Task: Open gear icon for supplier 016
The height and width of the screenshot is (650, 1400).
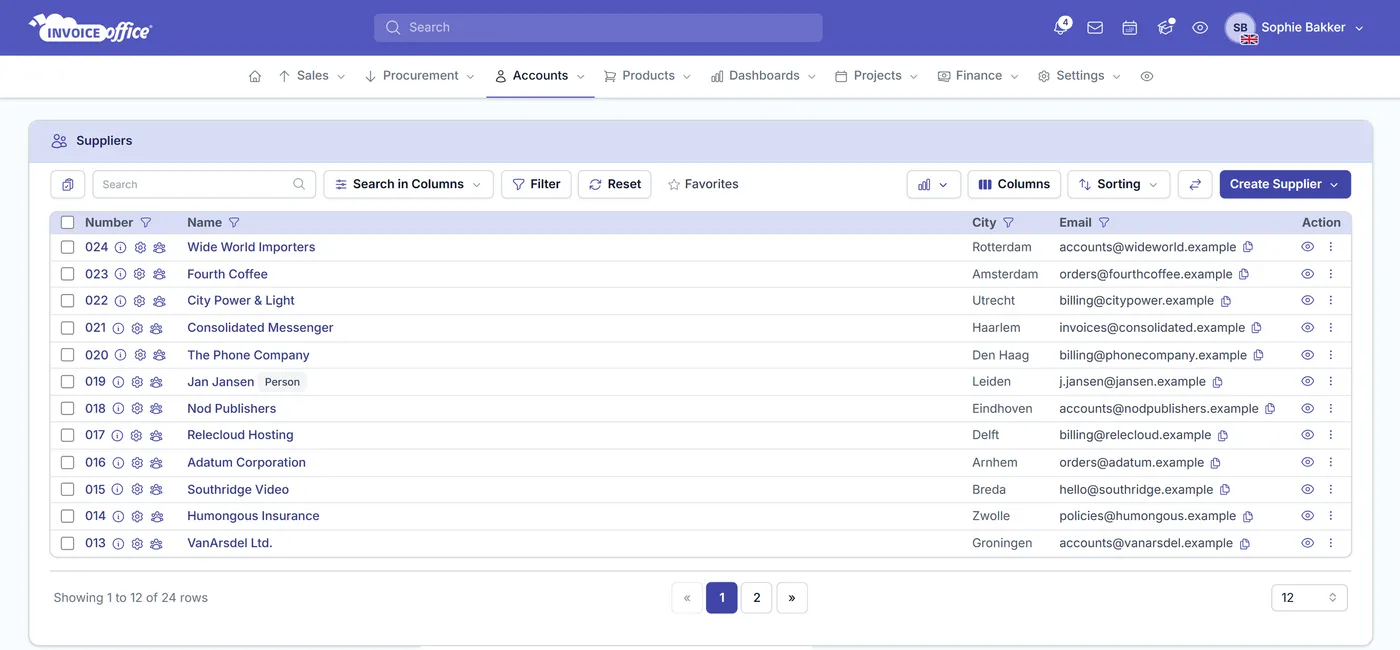Action: (x=137, y=463)
